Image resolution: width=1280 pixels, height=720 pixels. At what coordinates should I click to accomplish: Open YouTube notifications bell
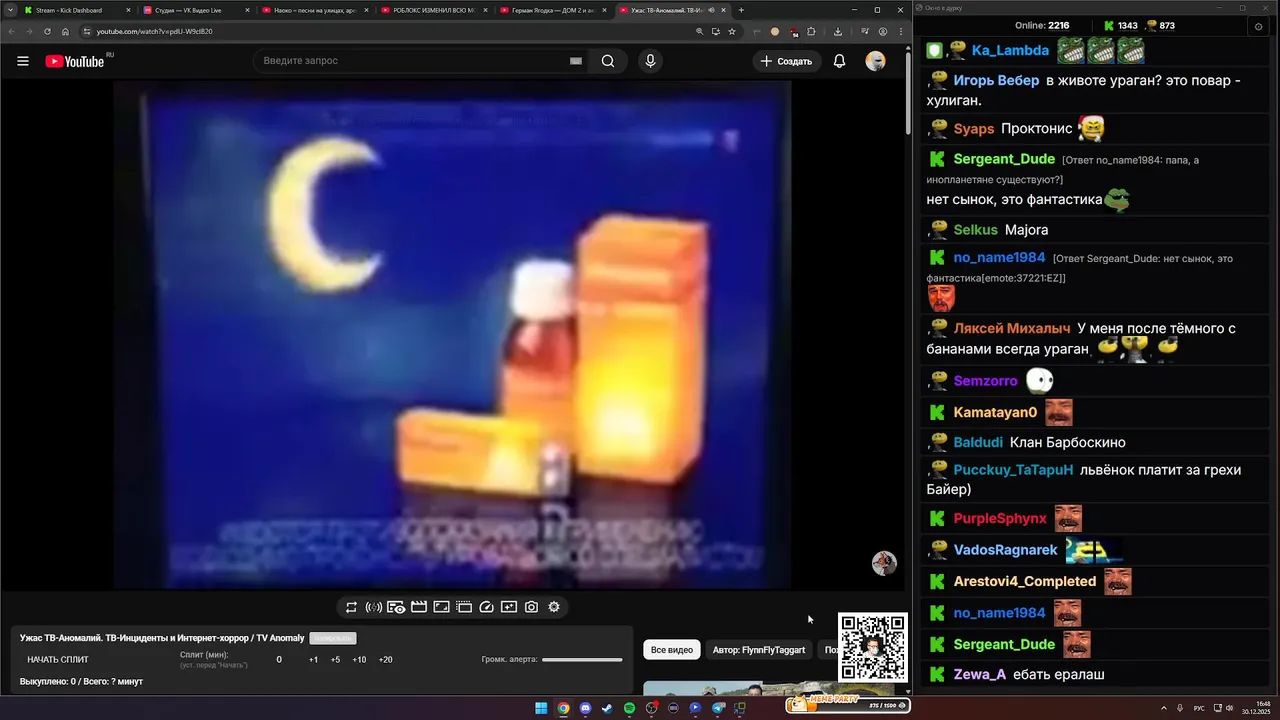click(x=840, y=61)
